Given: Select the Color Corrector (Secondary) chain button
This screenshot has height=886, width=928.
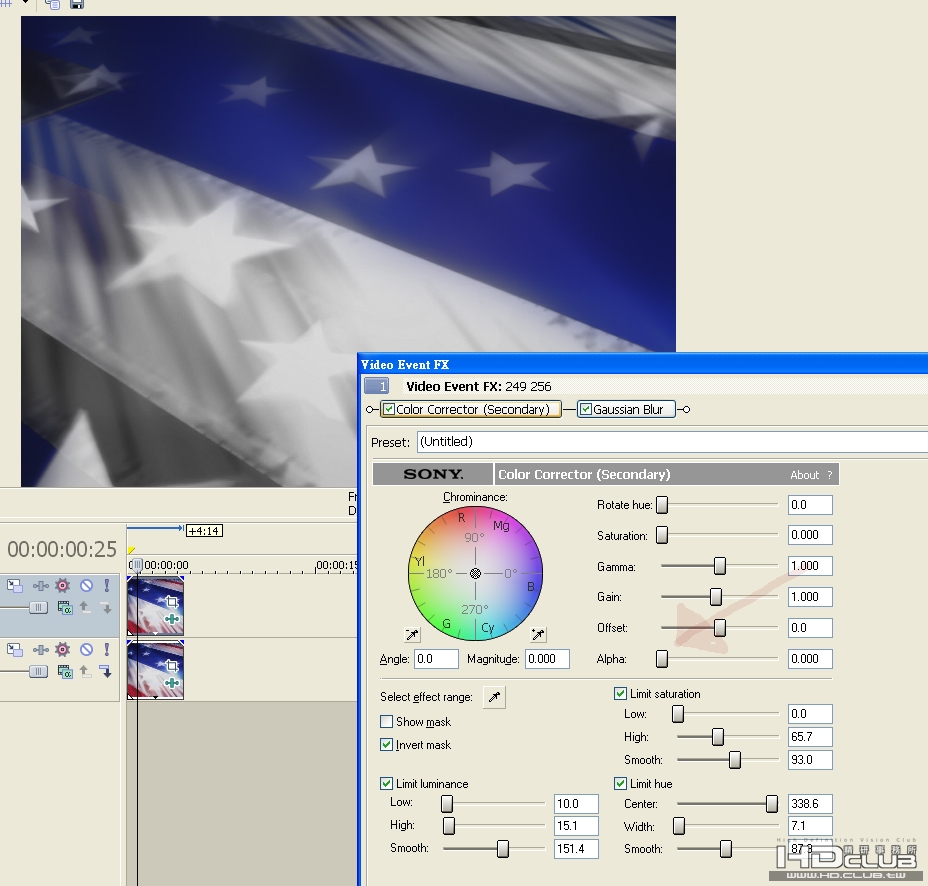Looking at the screenshot, I should click(471, 409).
